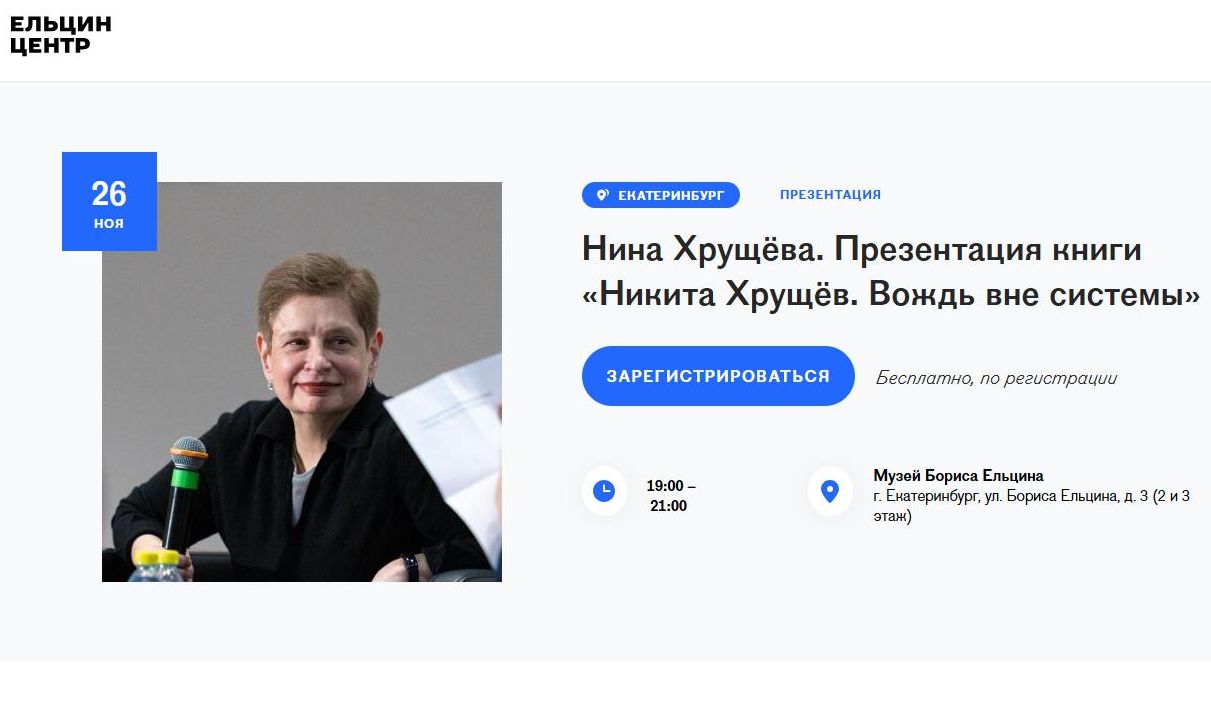Click the Нина Хрущёва. Презентация книги heading line

[x=861, y=249]
